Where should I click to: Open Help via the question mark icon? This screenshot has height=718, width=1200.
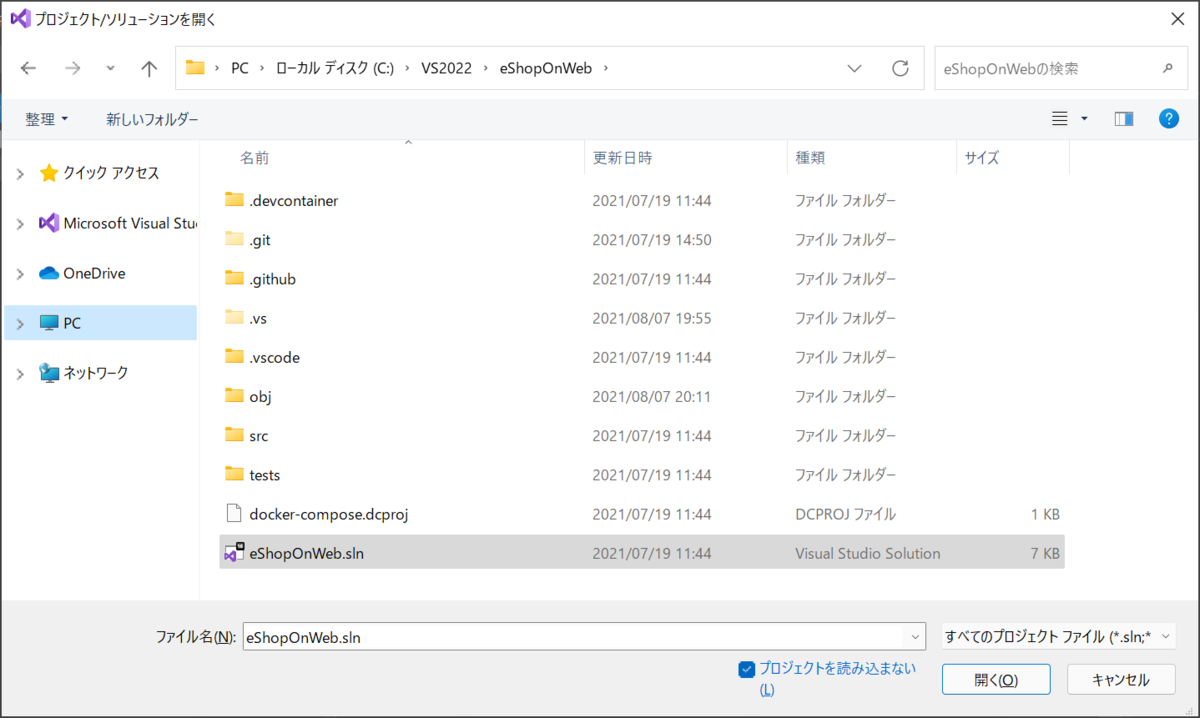(1168, 118)
